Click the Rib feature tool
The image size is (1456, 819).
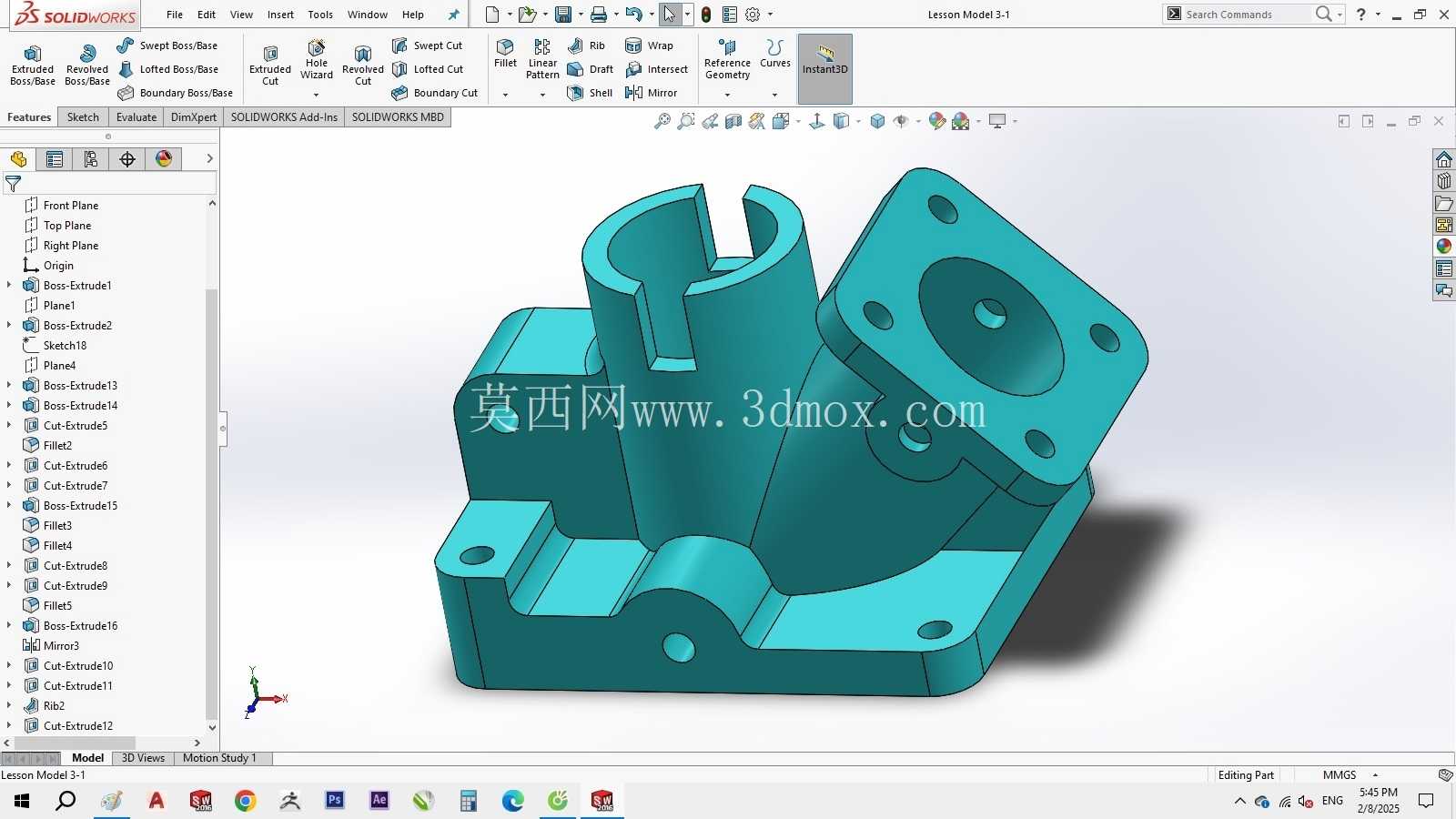point(586,45)
